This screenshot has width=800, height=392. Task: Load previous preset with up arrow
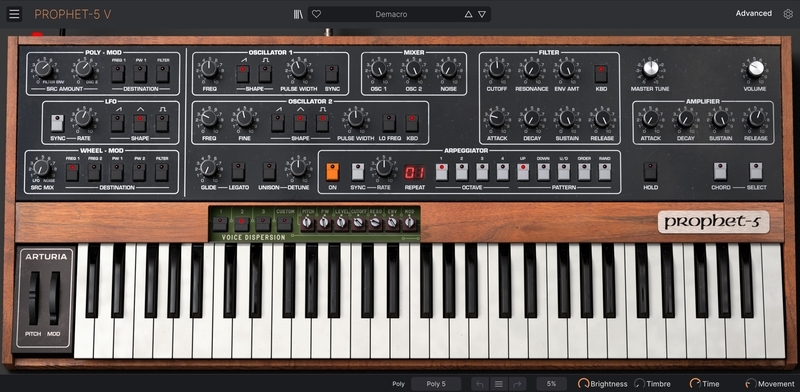tap(468, 14)
